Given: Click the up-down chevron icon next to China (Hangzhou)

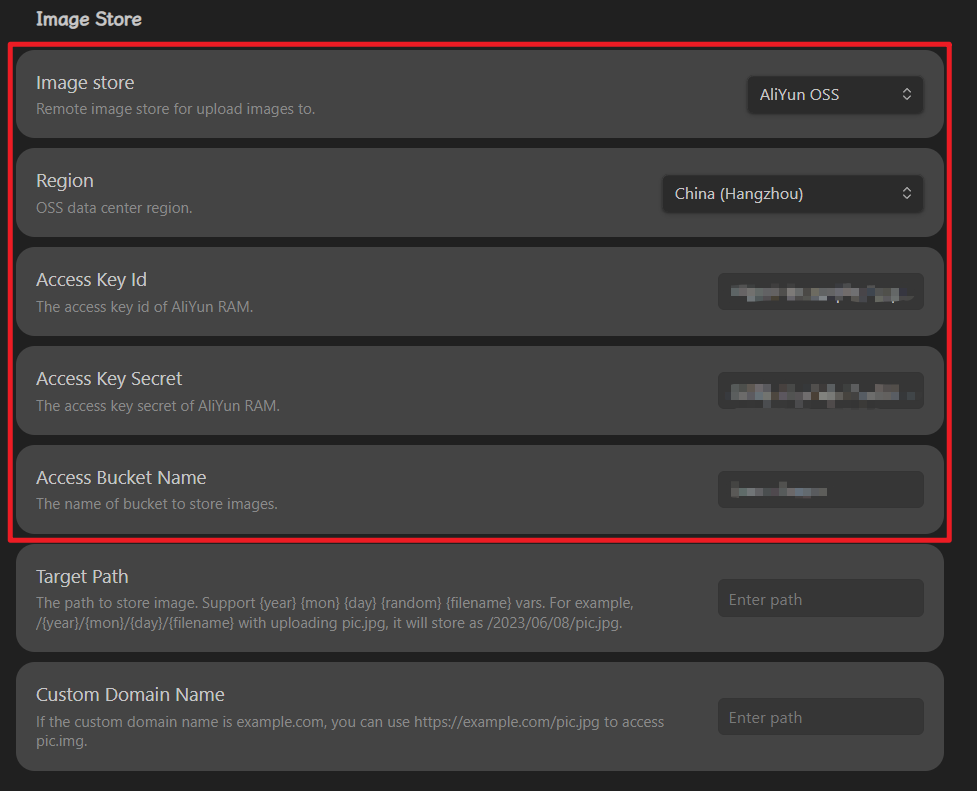Looking at the screenshot, I should (907, 193).
